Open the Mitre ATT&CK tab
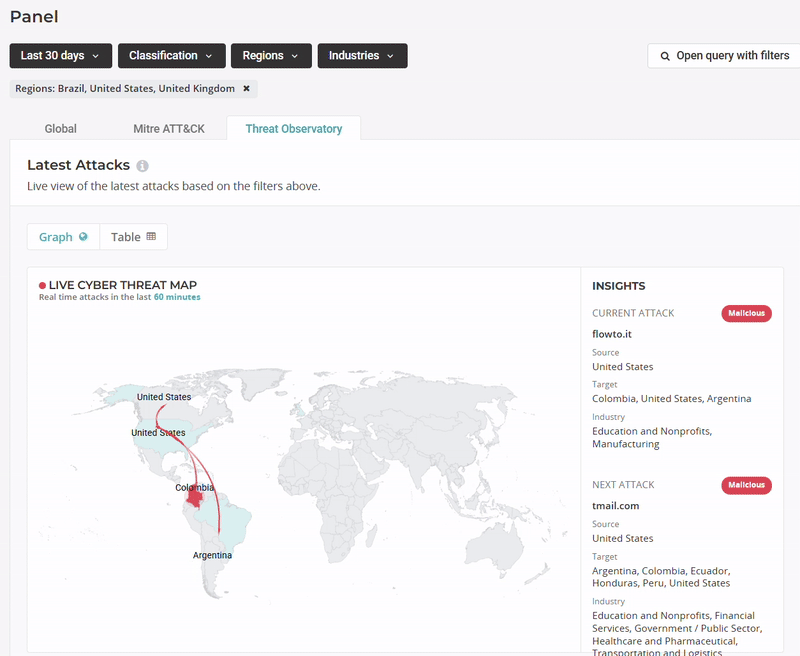The height and width of the screenshot is (656, 800). click(168, 129)
